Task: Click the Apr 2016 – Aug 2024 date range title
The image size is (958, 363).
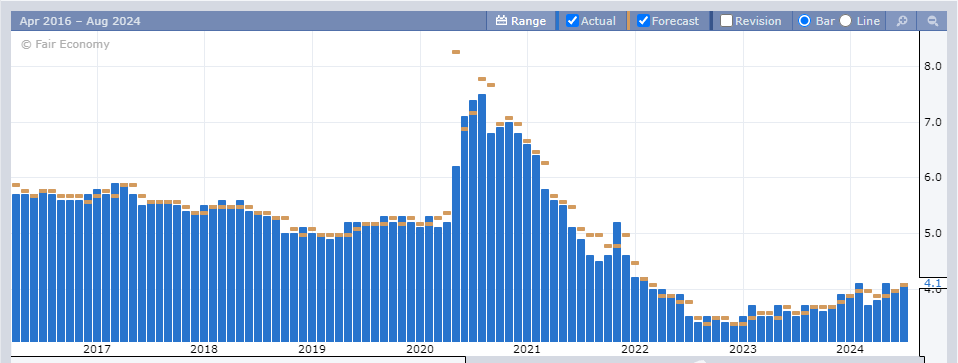Action: pos(80,21)
